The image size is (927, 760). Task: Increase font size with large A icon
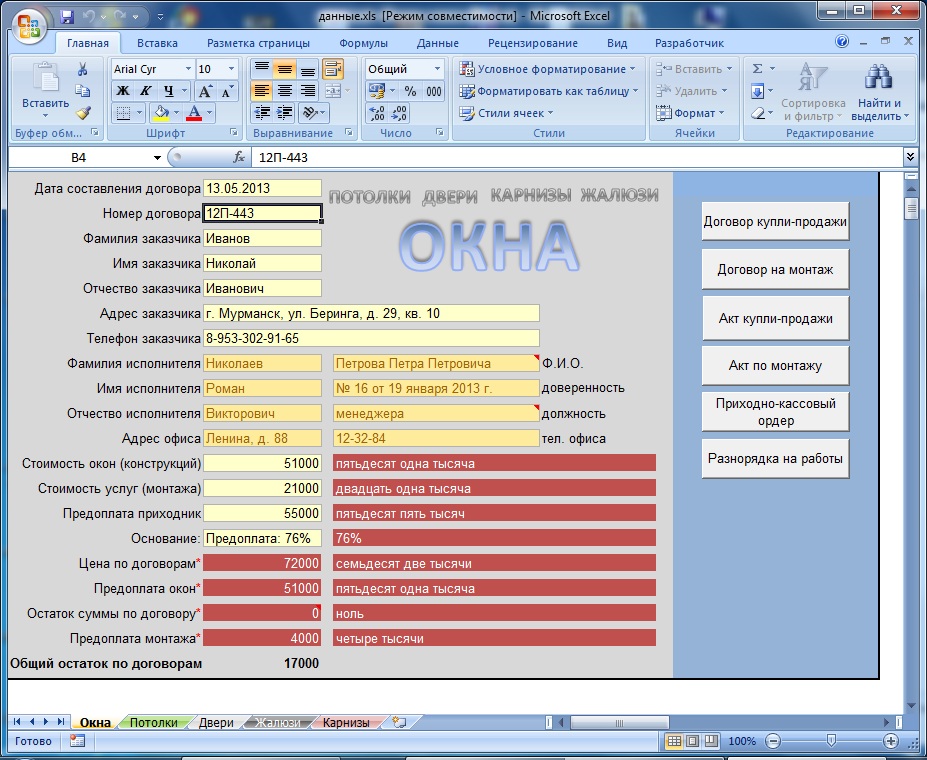click(x=205, y=91)
